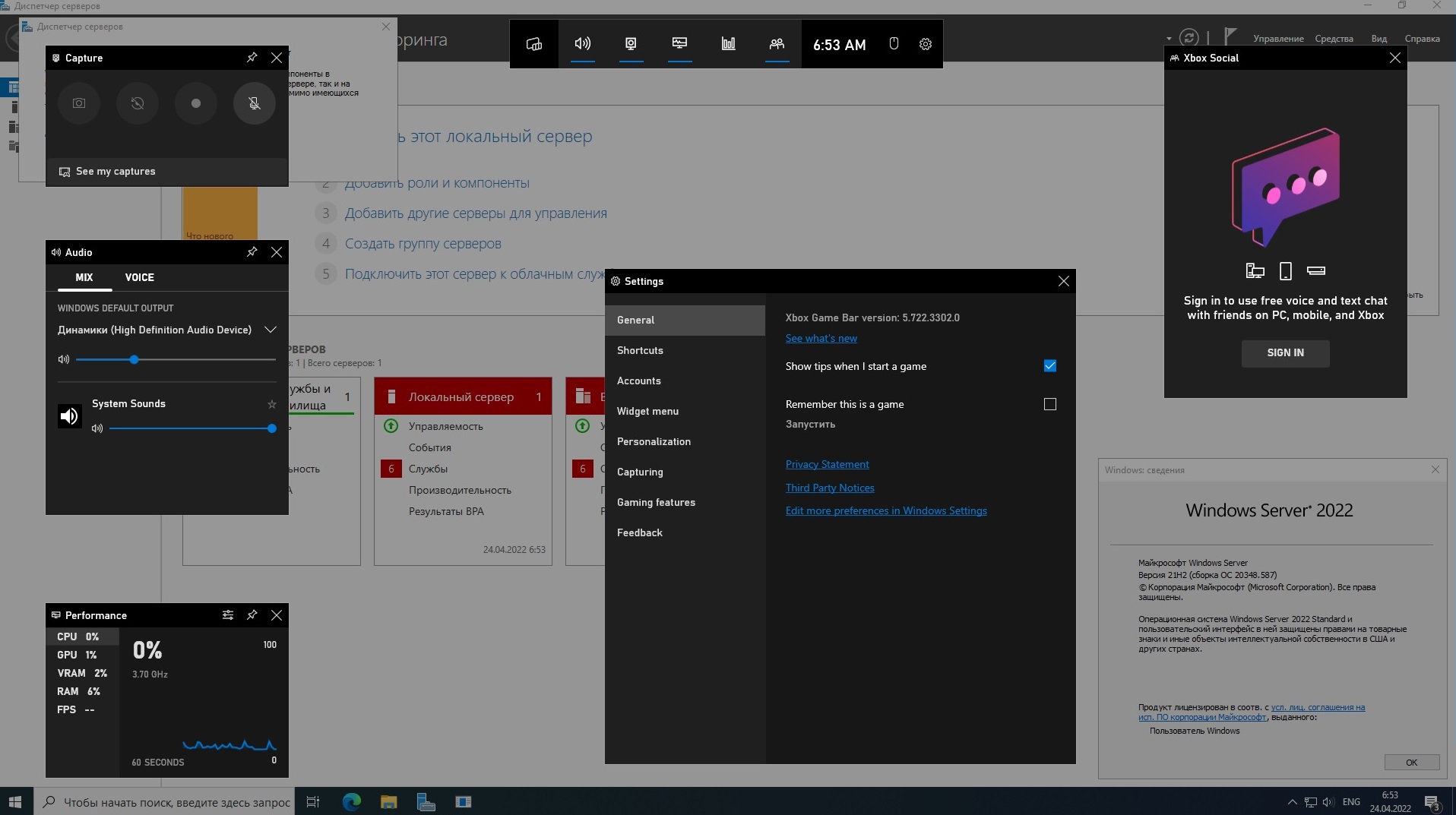Click the Xbox Social icon in Game Bar
The width and height of the screenshot is (1456, 815).
coord(777,44)
